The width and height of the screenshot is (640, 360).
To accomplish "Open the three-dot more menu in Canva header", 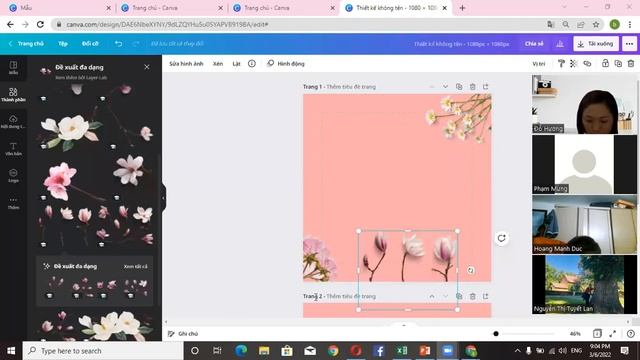I will 629,44.
